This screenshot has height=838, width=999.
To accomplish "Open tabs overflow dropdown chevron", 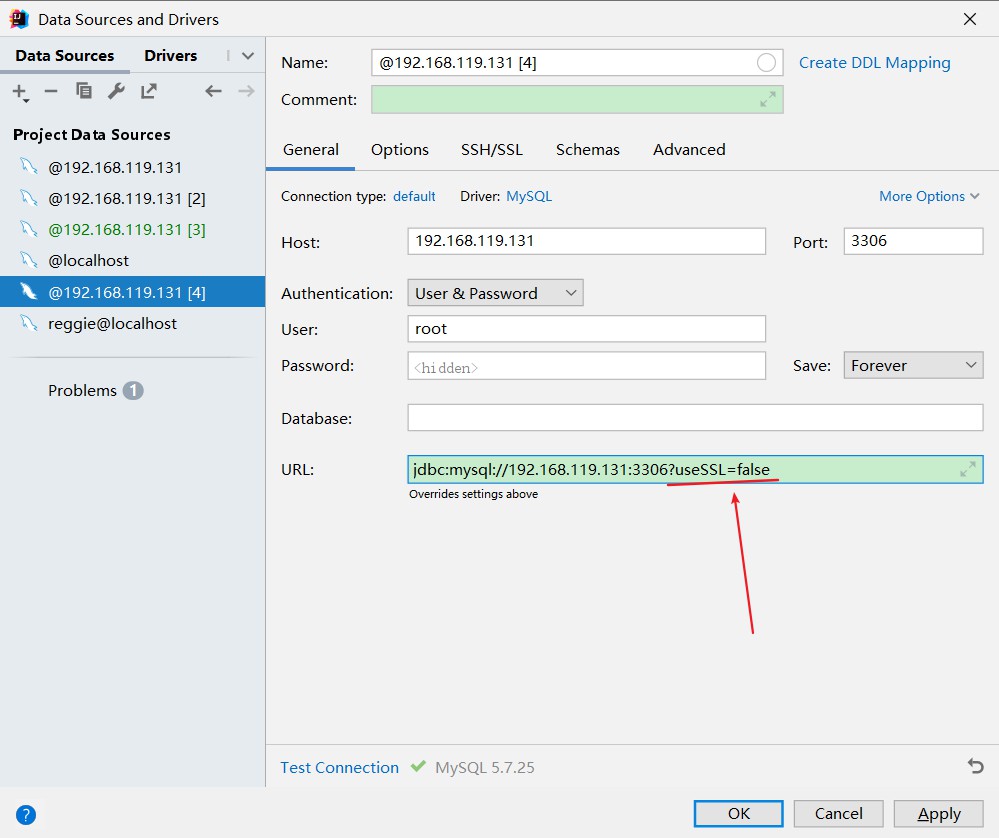I will (248, 56).
